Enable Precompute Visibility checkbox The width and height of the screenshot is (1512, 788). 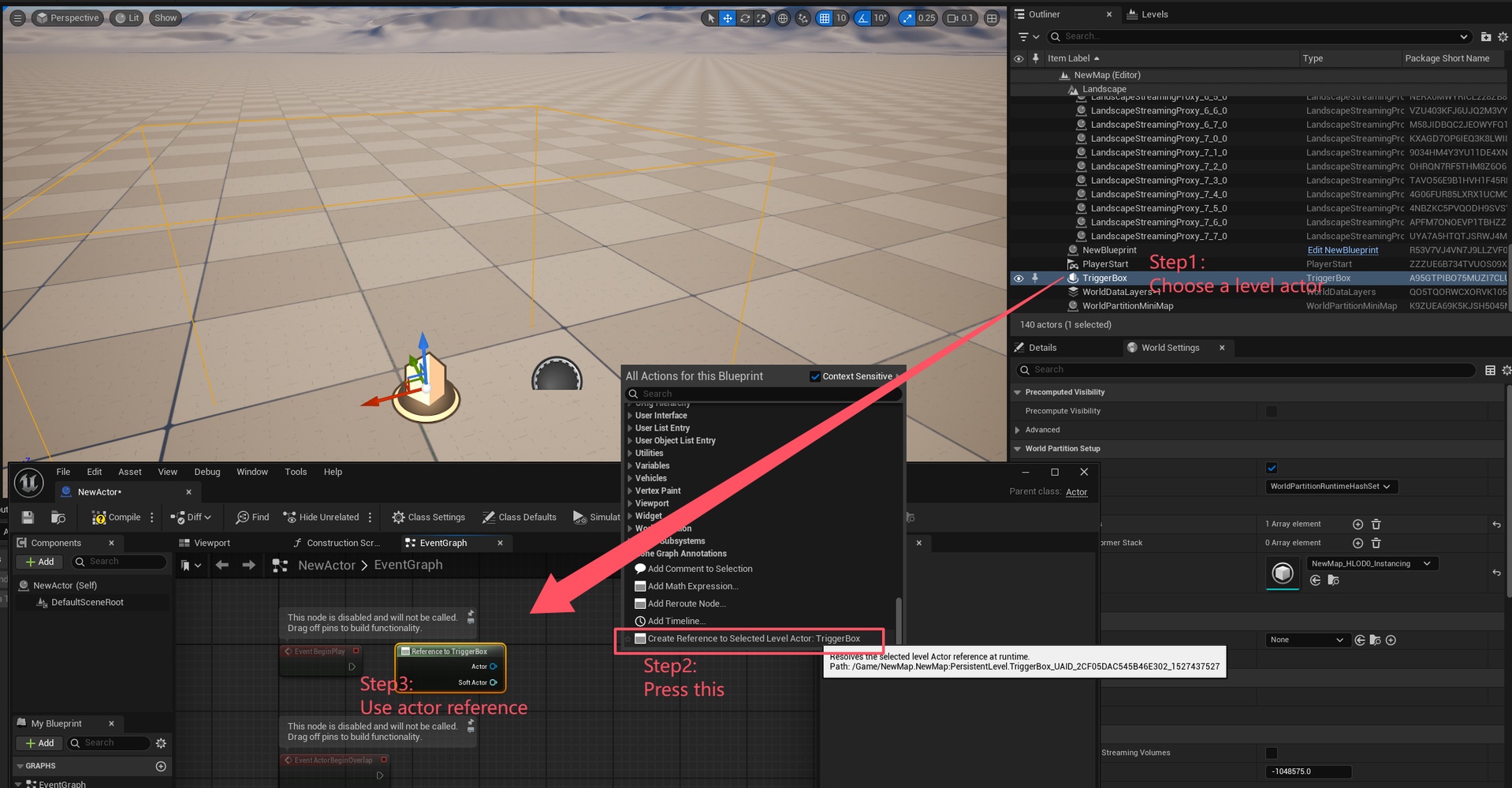point(1271,411)
